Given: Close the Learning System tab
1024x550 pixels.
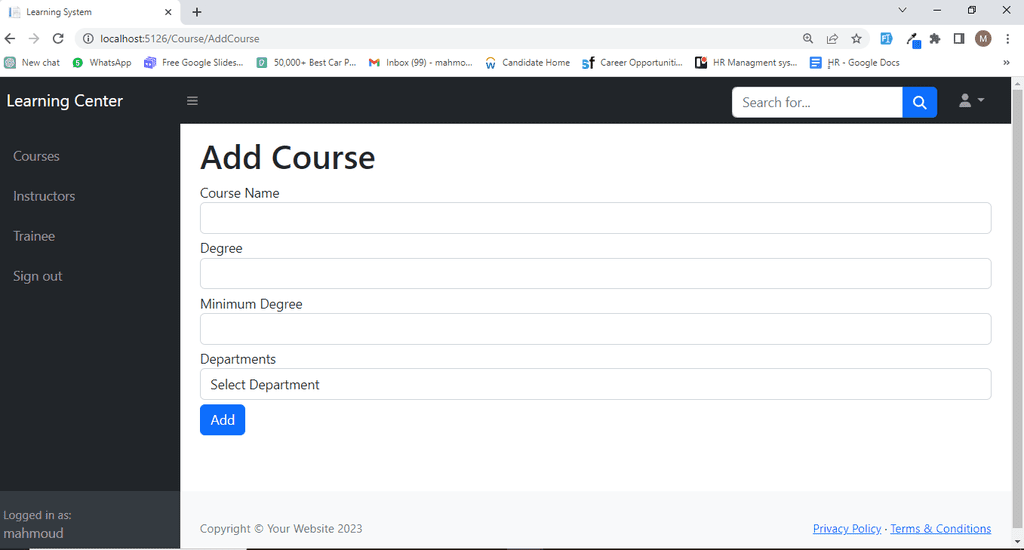Looking at the screenshot, I should [168, 12].
